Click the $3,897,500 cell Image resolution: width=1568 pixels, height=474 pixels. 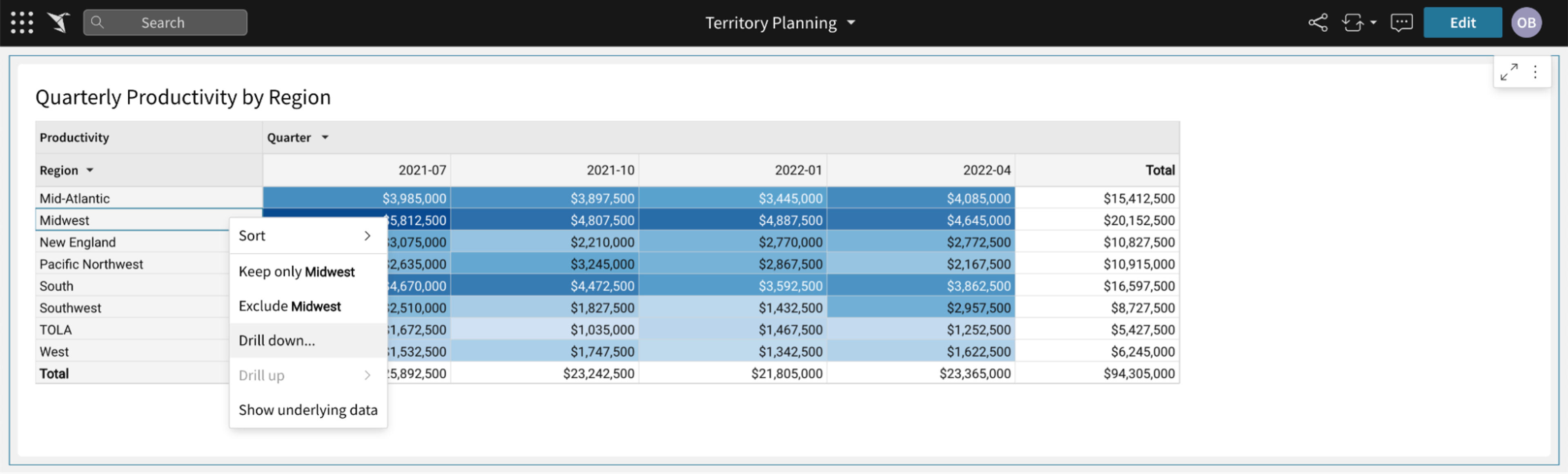[545, 198]
